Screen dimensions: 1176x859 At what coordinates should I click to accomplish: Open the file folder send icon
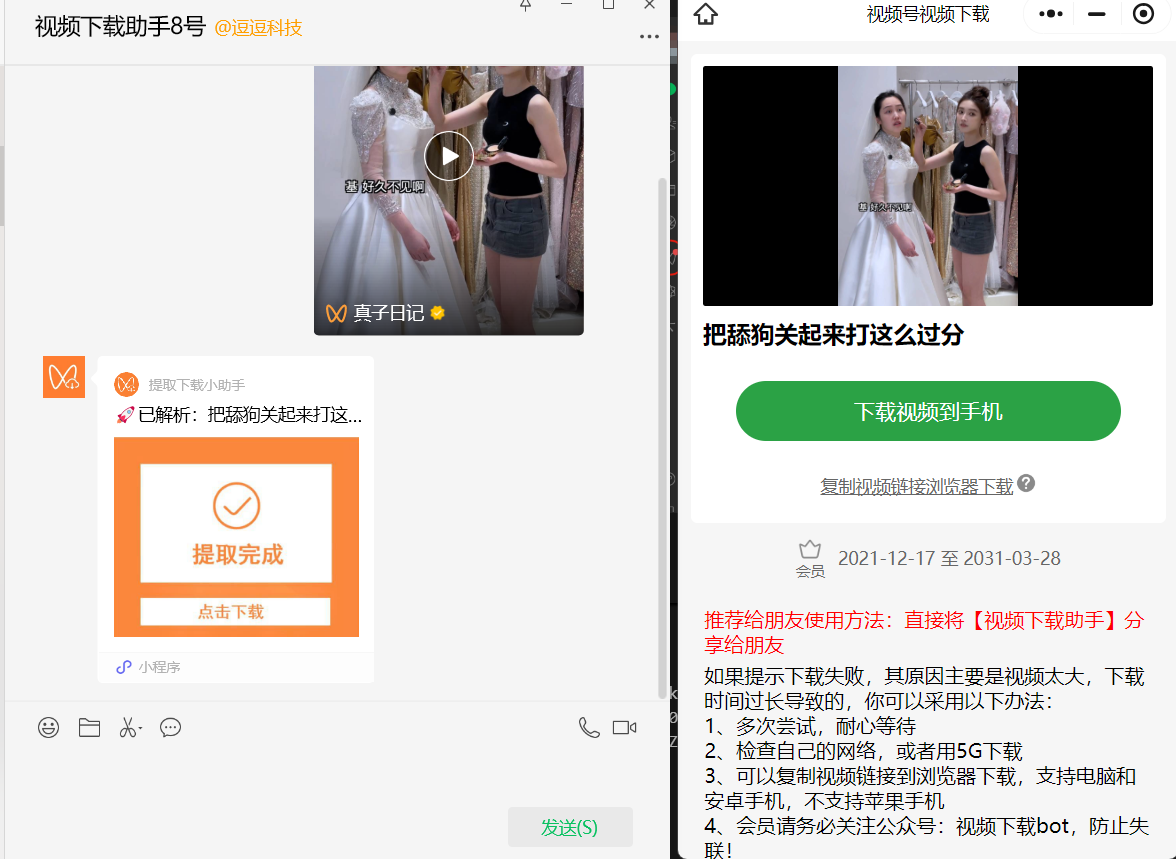pyautogui.click(x=89, y=728)
